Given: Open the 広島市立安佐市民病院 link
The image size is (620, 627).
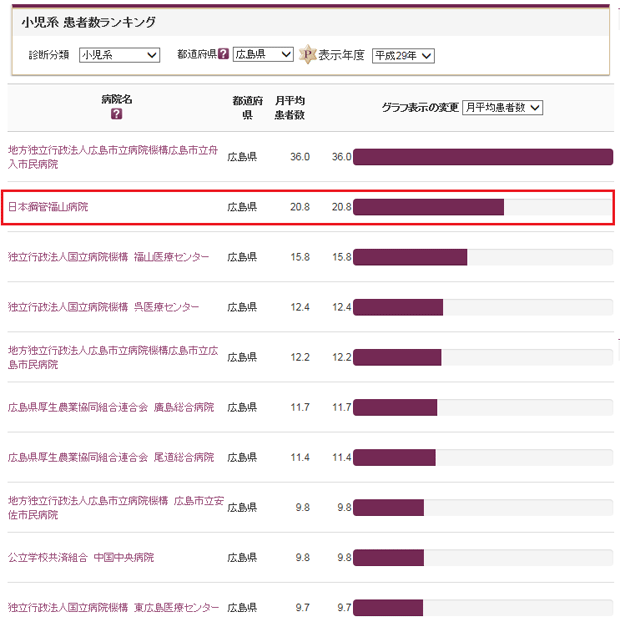Looking at the screenshot, I should click(x=113, y=507).
